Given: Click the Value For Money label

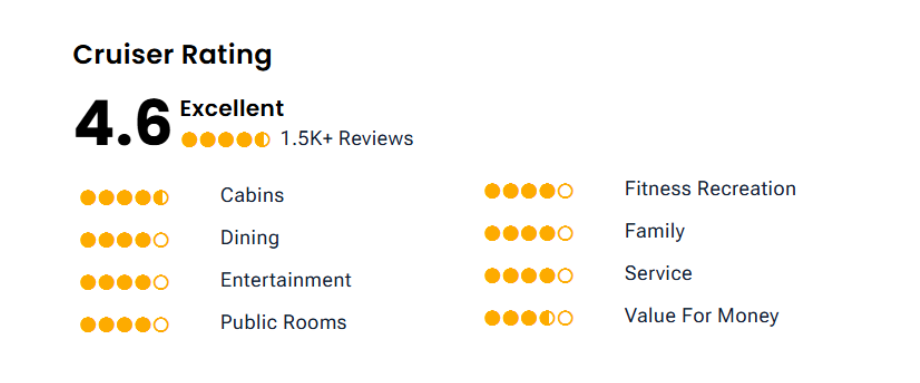Looking at the screenshot, I should (x=702, y=316).
